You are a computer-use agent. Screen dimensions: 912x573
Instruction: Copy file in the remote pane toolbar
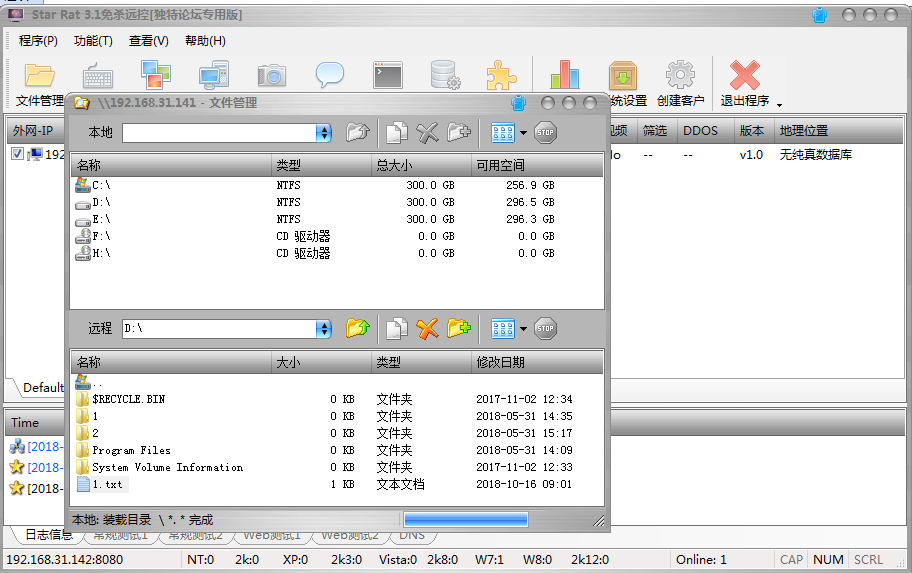pos(397,329)
